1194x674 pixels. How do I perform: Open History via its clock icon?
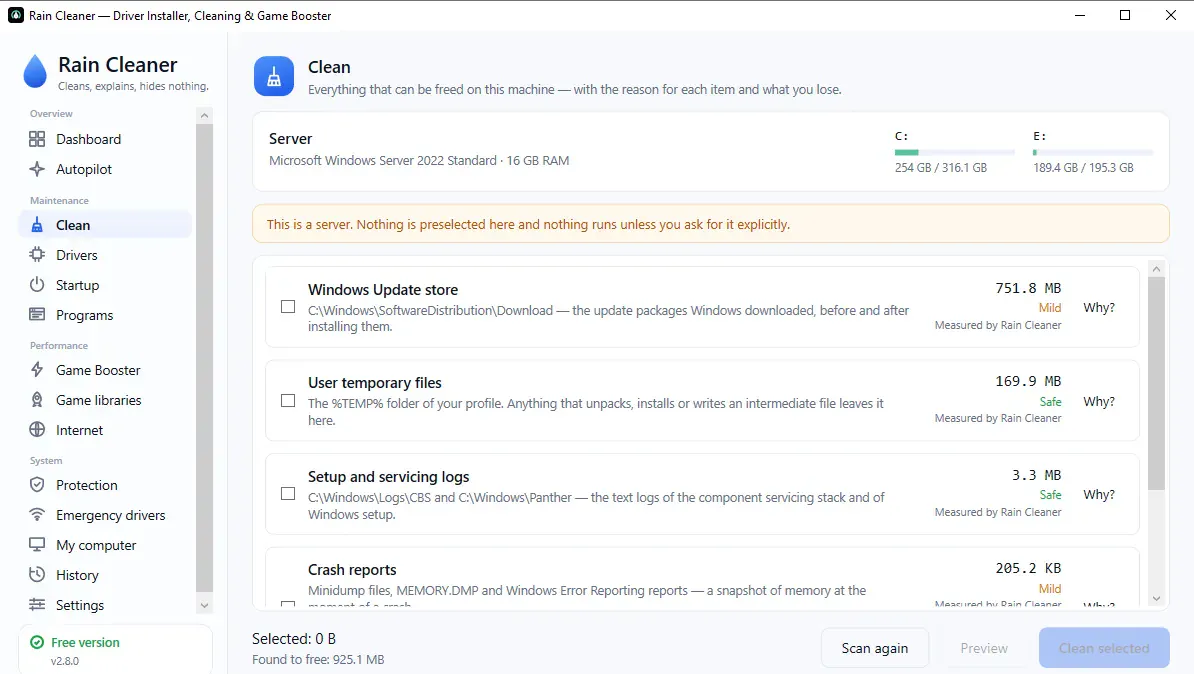[37, 575]
